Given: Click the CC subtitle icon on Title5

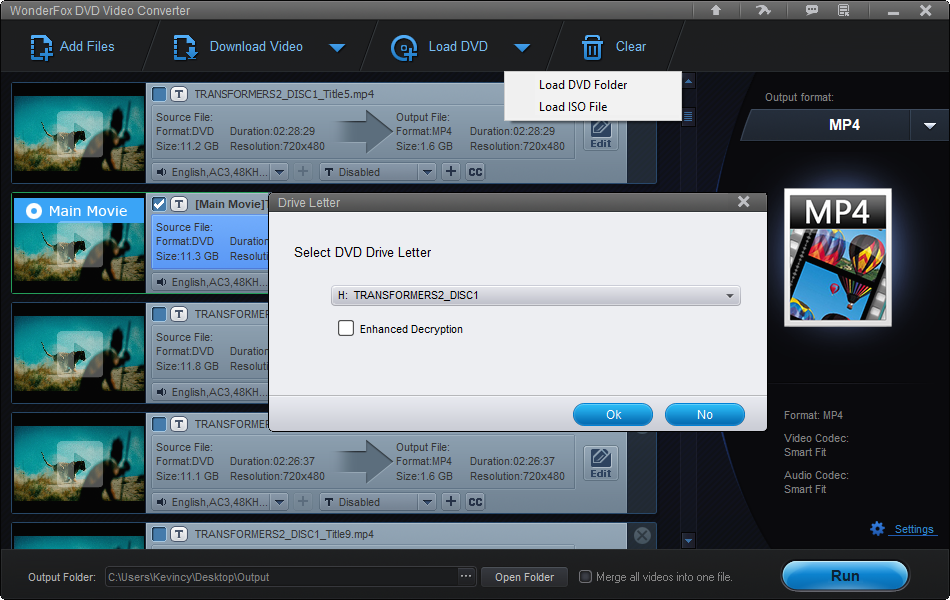Looking at the screenshot, I should click(475, 171).
